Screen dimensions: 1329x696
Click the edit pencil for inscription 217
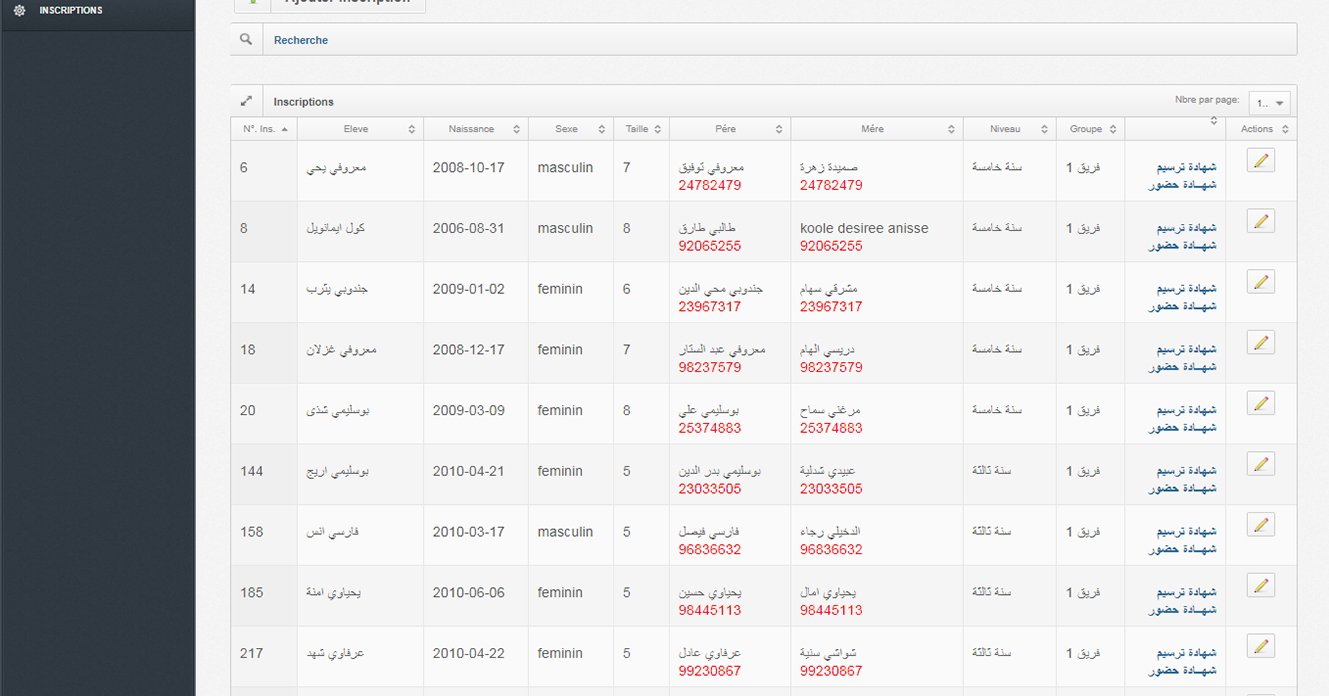point(1261,646)
